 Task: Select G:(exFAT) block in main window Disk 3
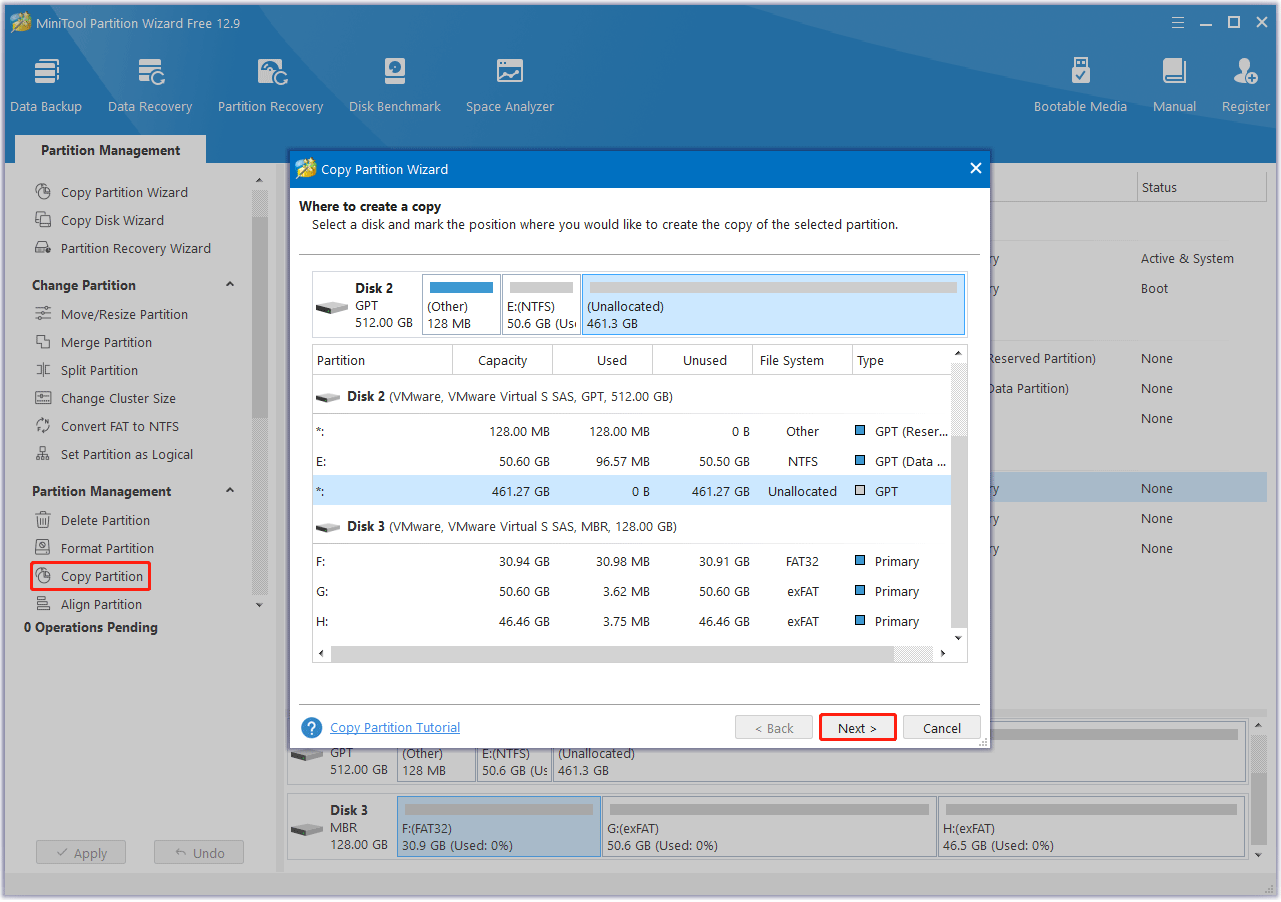770,827
